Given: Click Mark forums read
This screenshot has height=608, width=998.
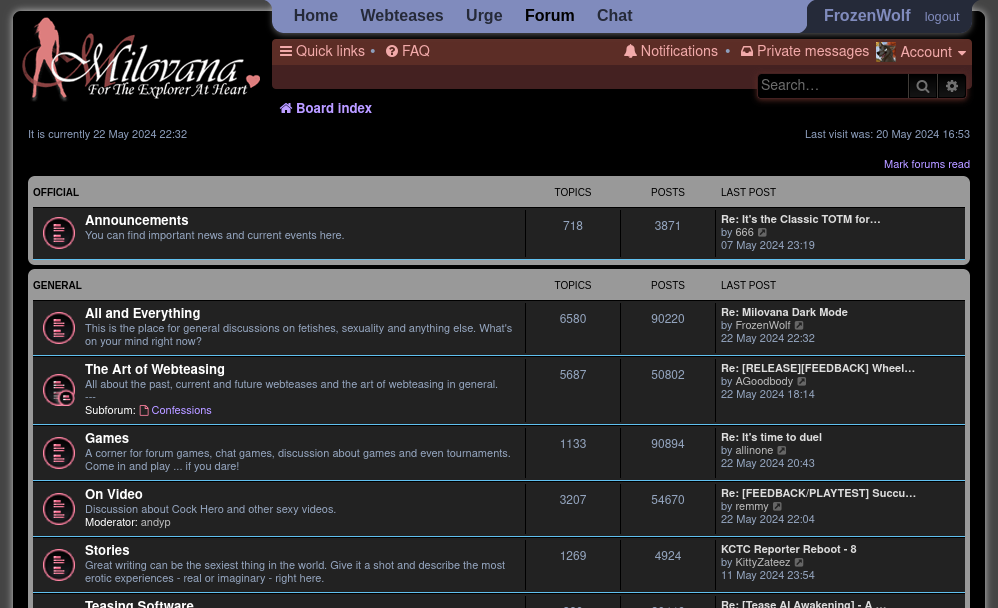Looking at the screenshot, I should click(x=927, y=164).
